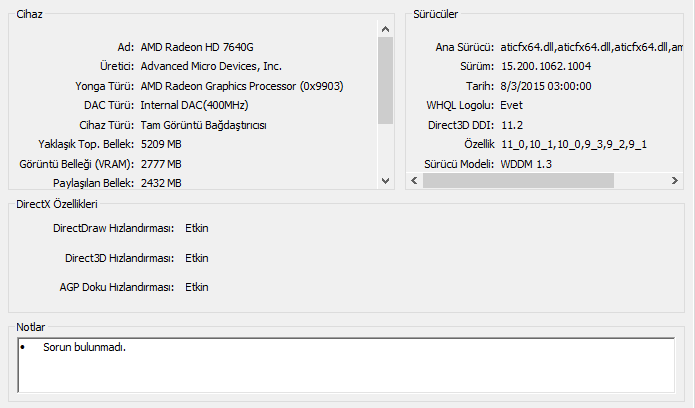Click the 'Yaklaşık Top. Bellek:' label
Viewport: 695px width, 408px height.
[x=86, y=144]
